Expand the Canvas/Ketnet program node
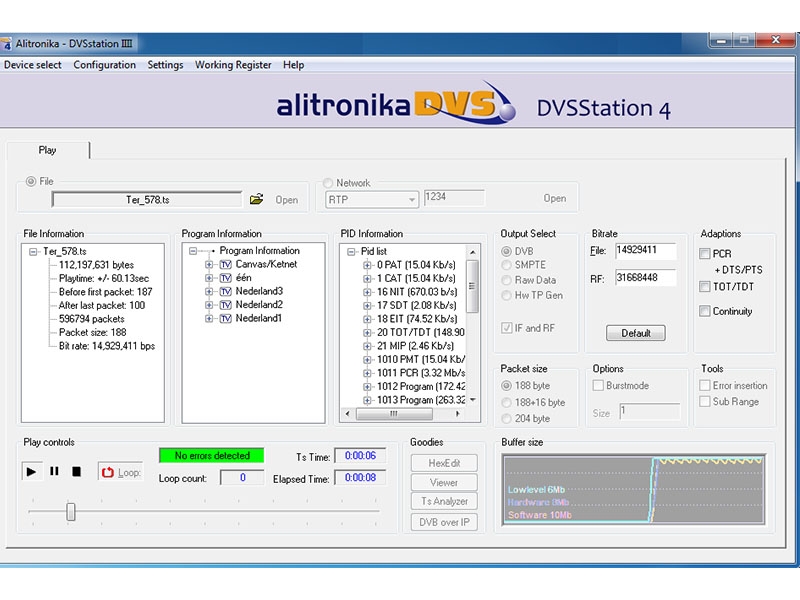This screenshot has width=800, height=600. click(x=209, y=264)
